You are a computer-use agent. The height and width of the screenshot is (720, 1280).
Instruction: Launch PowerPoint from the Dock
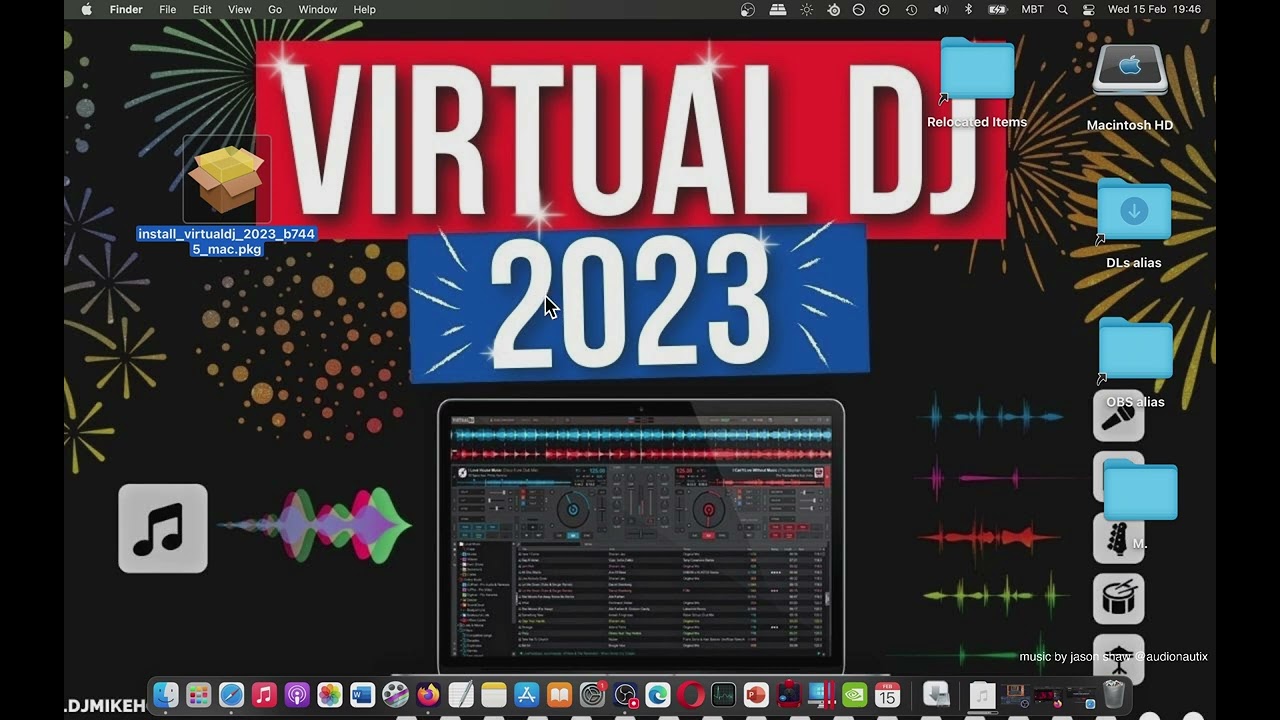click(756, 694)
